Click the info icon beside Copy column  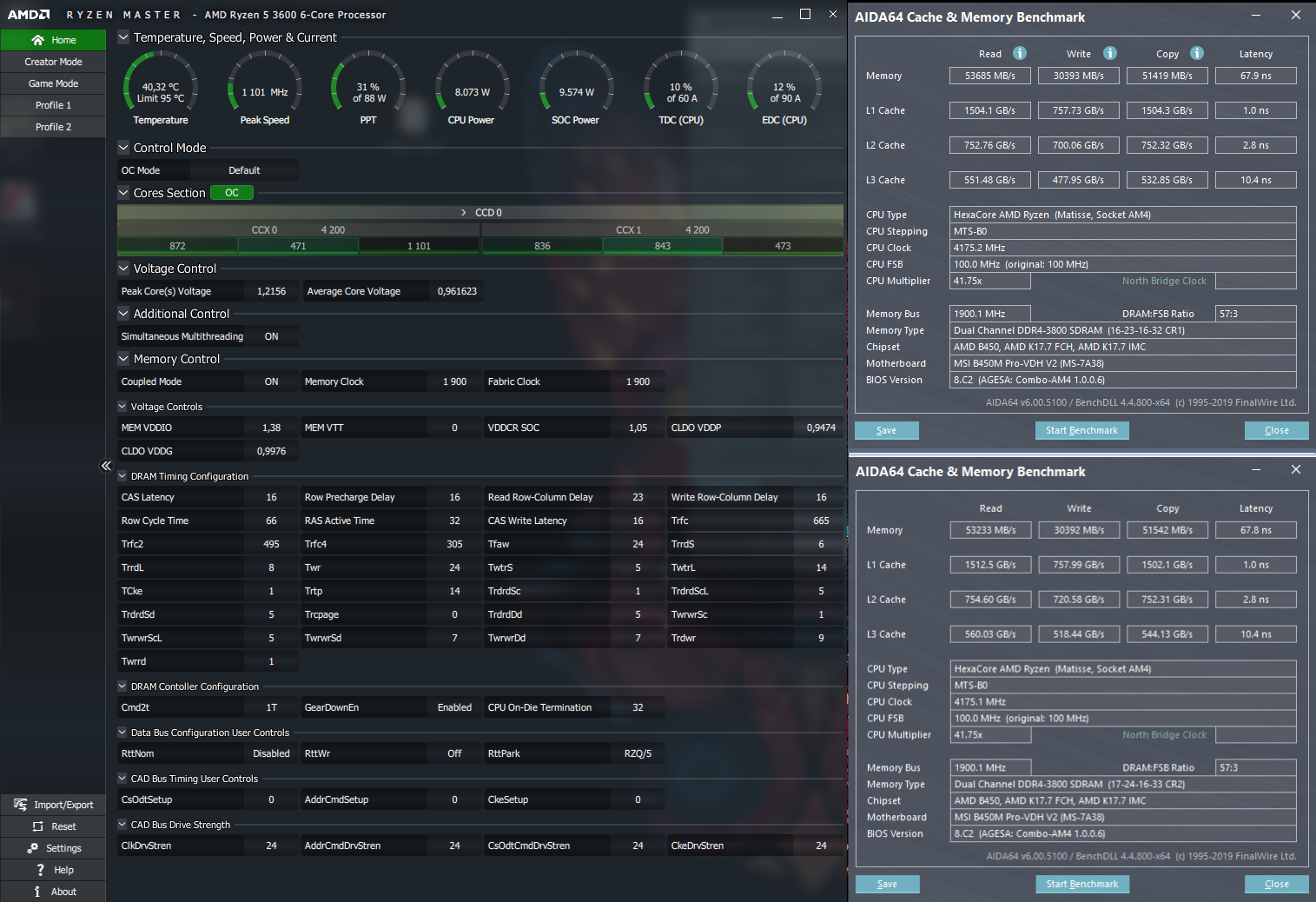[1197, 53]
